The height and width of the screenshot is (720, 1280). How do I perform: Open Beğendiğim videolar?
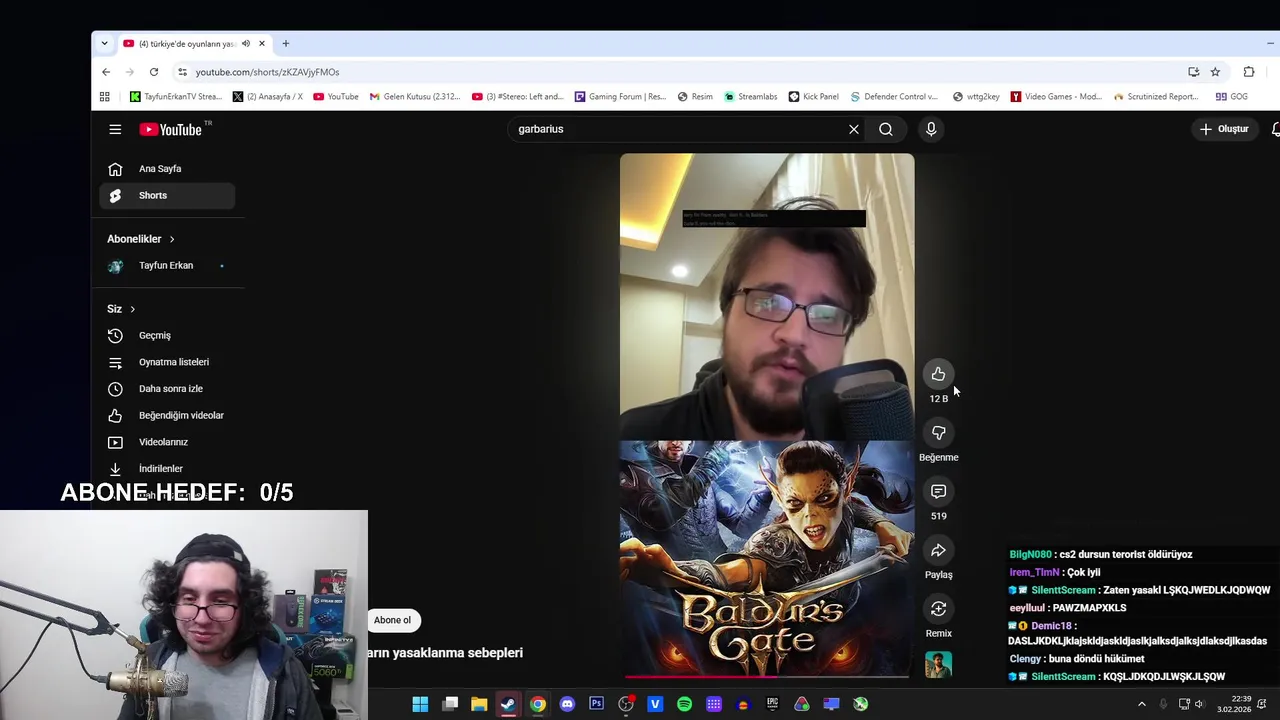(x=167, y=415)
